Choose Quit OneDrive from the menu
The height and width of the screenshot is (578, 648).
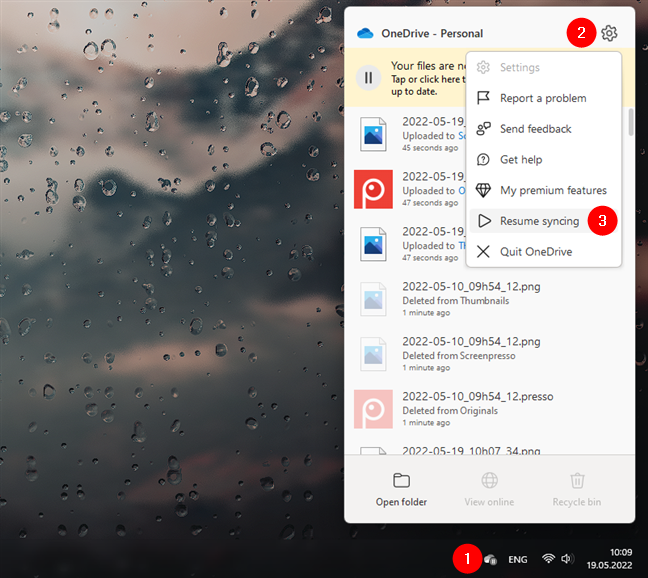click(544, 252)
